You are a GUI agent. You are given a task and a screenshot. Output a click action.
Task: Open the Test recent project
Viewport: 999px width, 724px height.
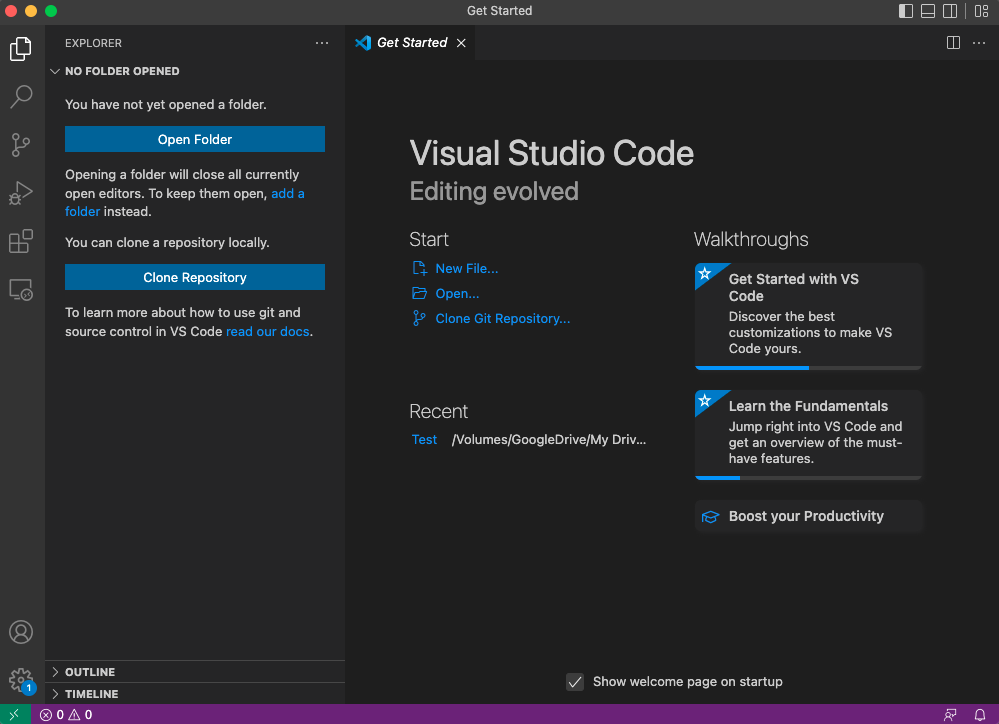click(x=424, y=439)
